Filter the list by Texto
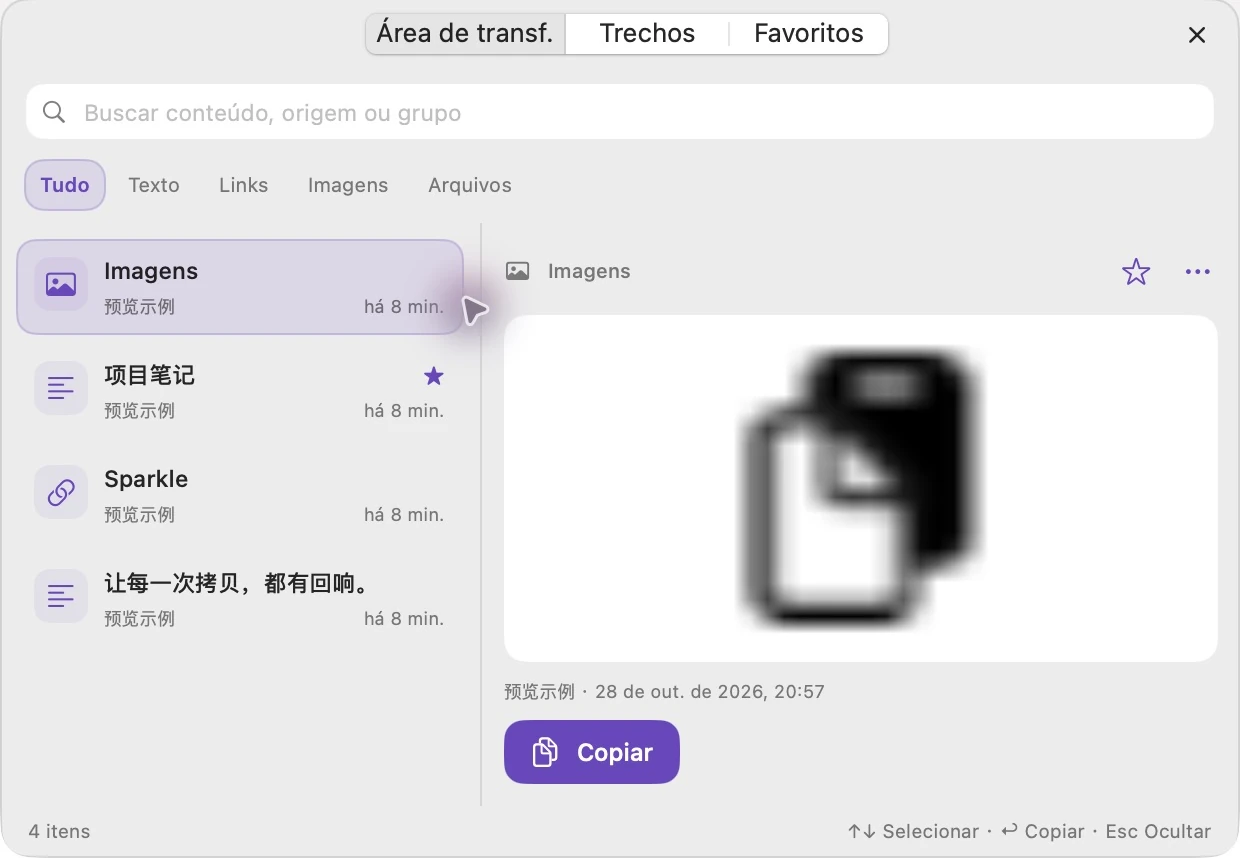Image resolution: width=1240 pixels, height=858 pixels. click(154, 185)
